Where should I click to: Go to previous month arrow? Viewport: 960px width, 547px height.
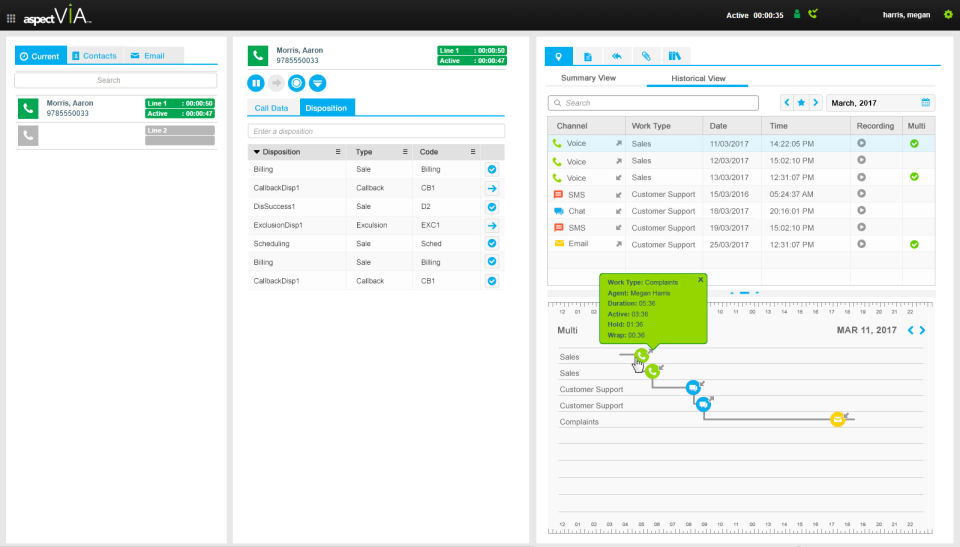[x=787, y=103]
